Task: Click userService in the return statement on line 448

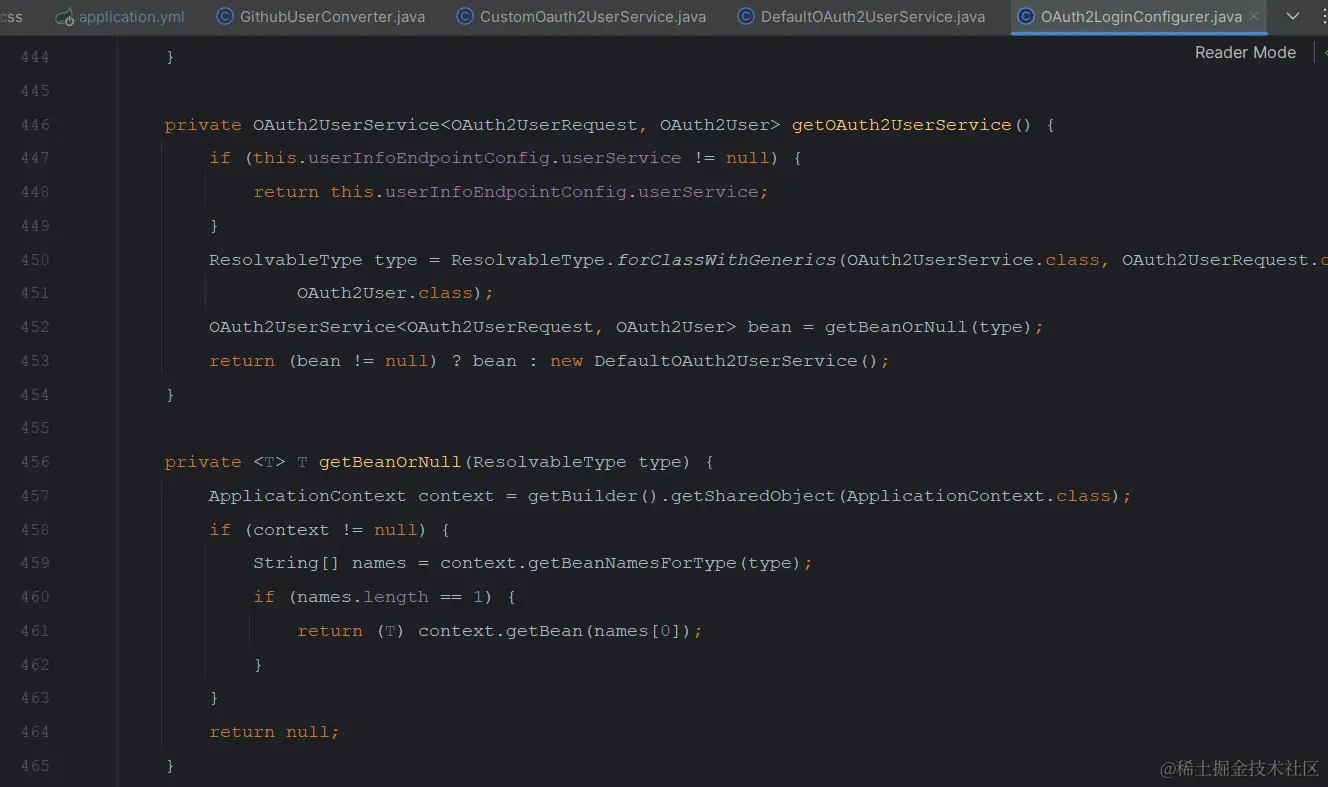Action: pyautogui.click(x=698, y=192)
